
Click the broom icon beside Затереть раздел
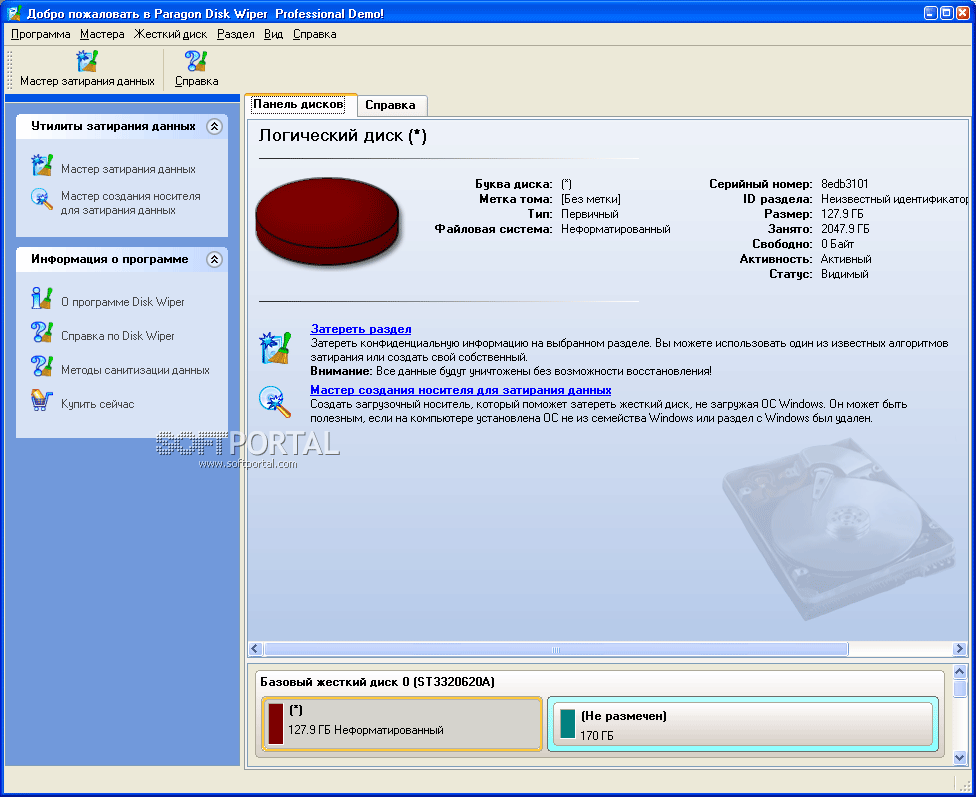point(275,347)
